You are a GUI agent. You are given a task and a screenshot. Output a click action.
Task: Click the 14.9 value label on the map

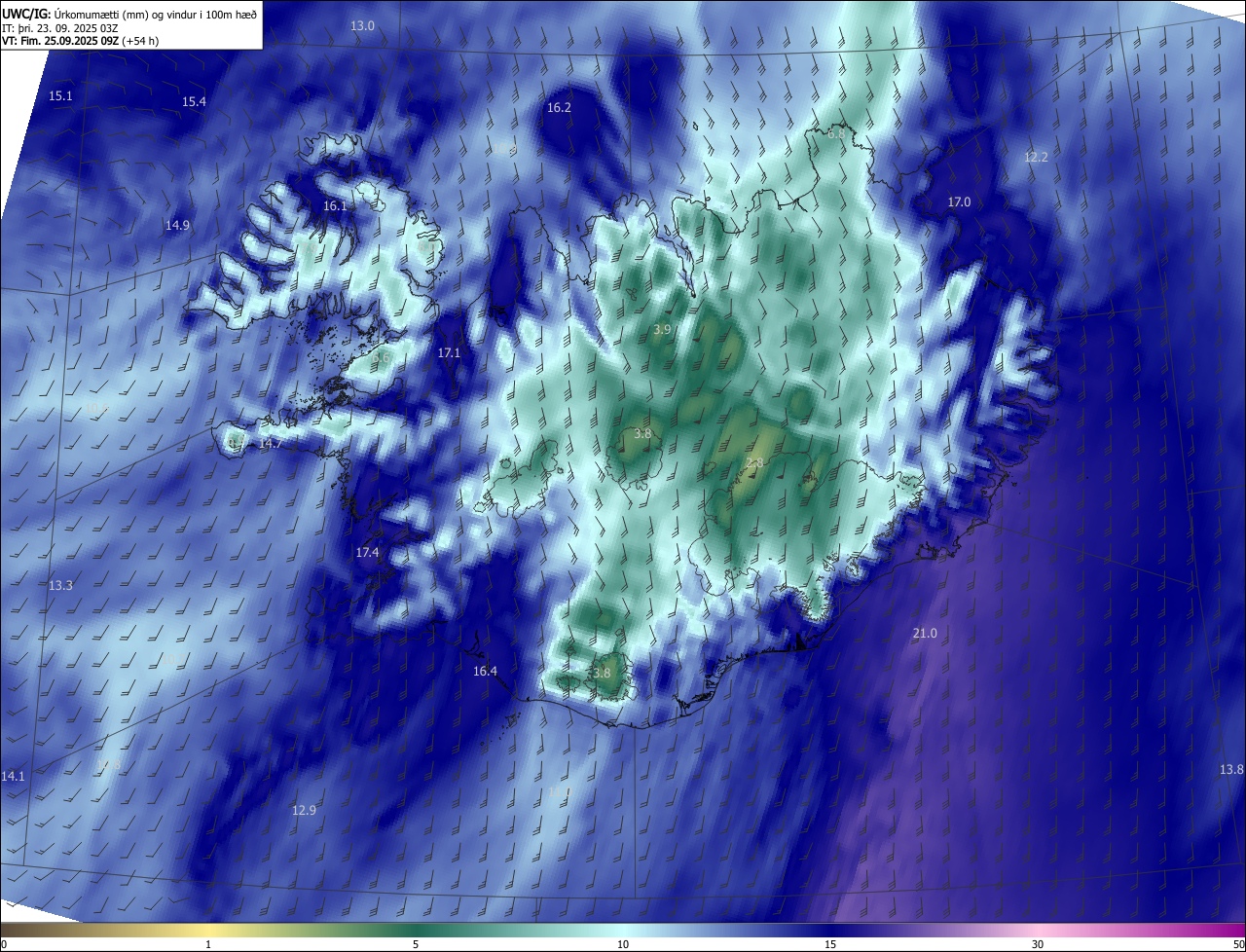pyautogui.click(x=177, y=225)
